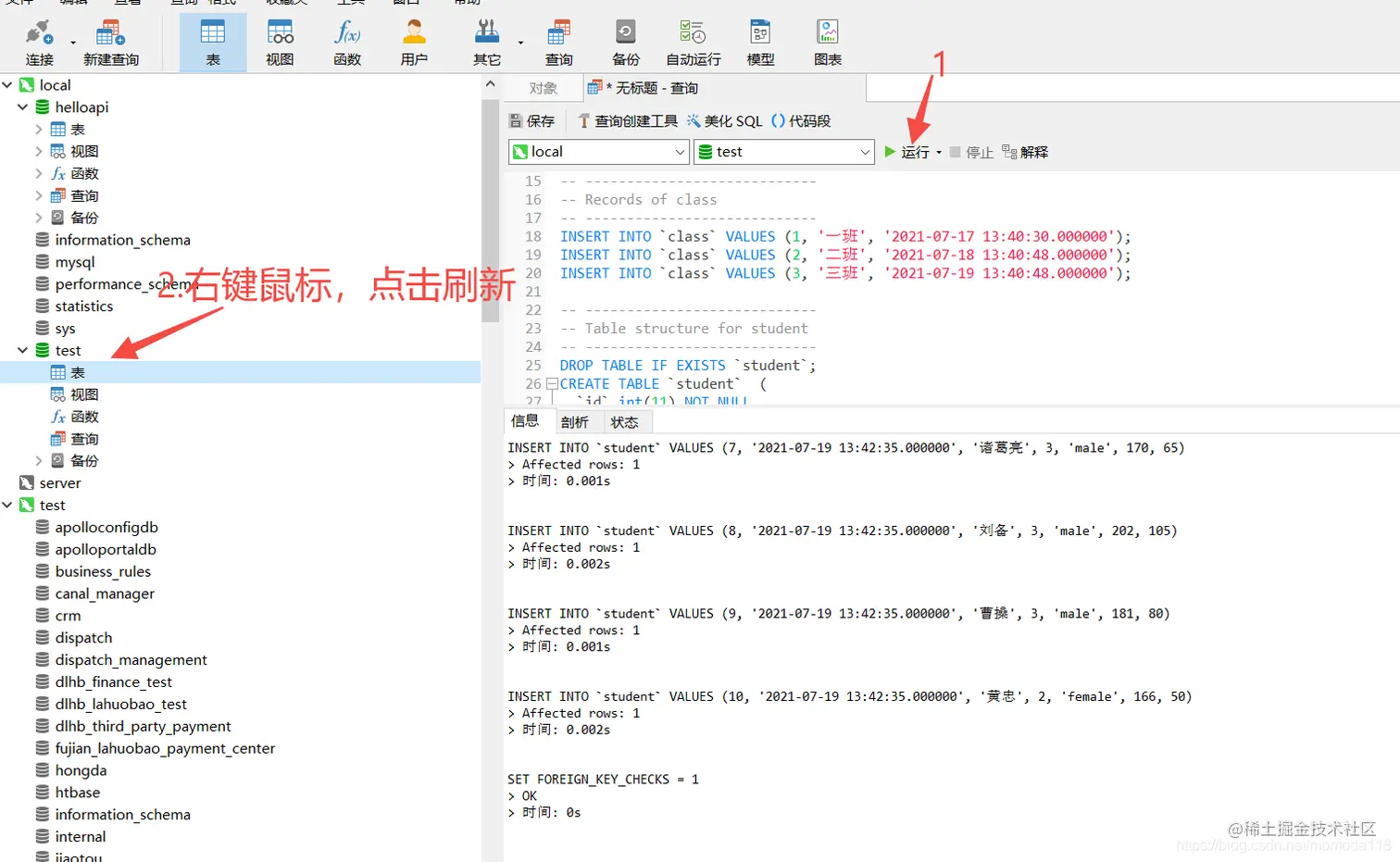Viewport: 1400px width, 862px height.
Task: Run the query with 运行
Action: pyautogui.click(x=906, y=152)
